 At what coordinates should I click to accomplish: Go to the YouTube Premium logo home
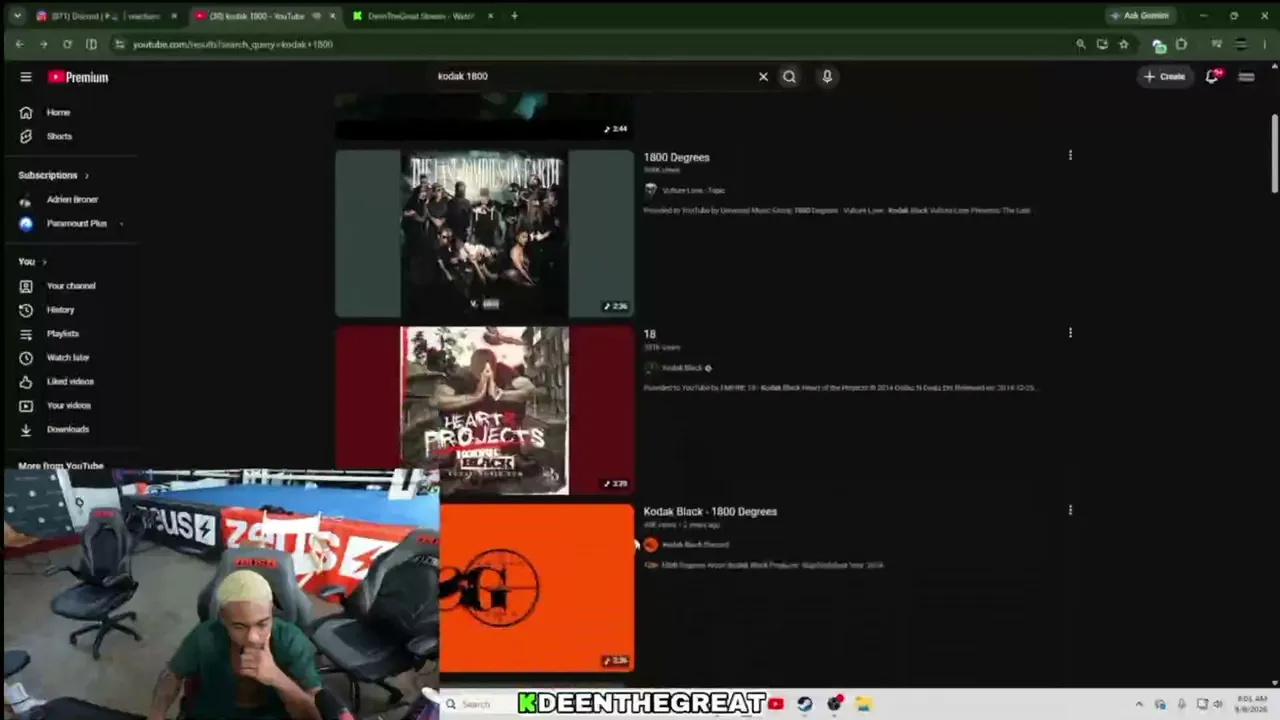pyautogui.click(x=78, y=77)
